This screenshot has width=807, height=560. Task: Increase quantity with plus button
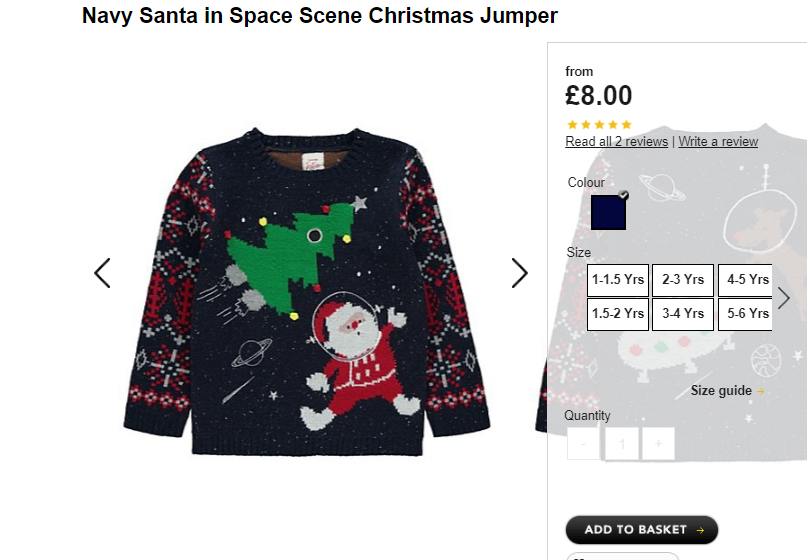click(658, 444)
